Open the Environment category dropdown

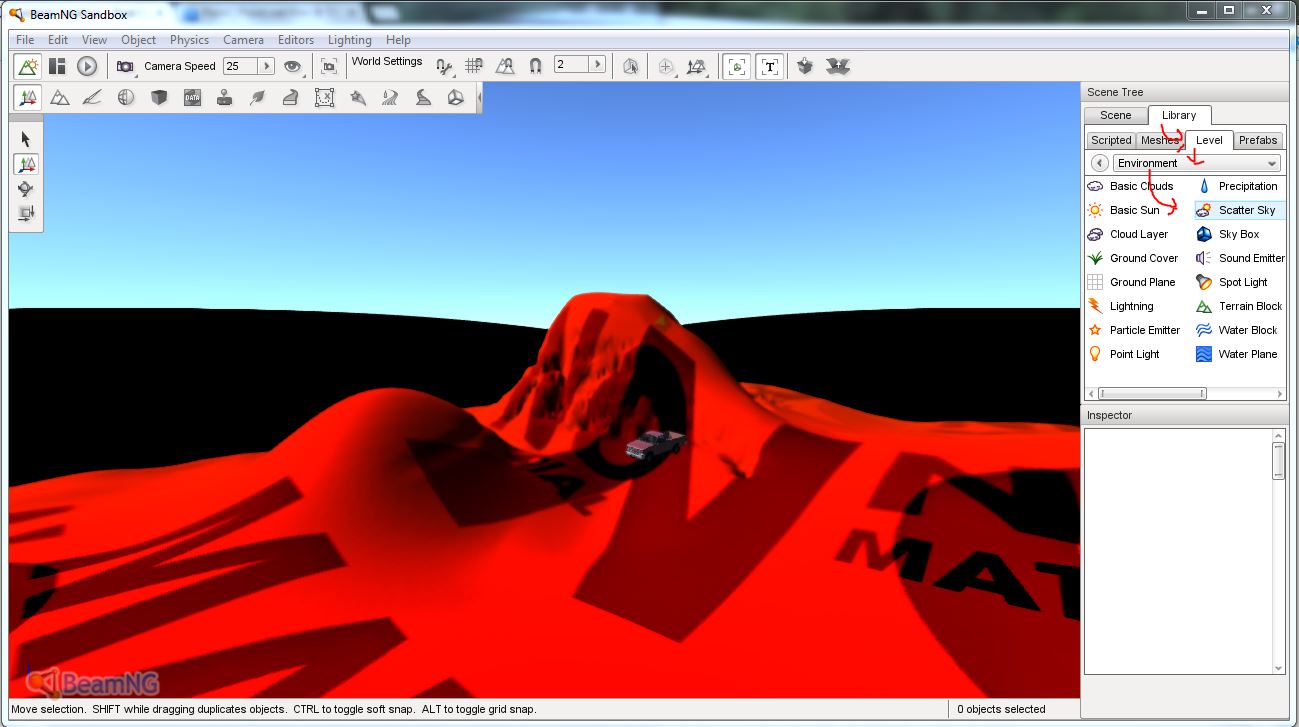coord(1198,163)
